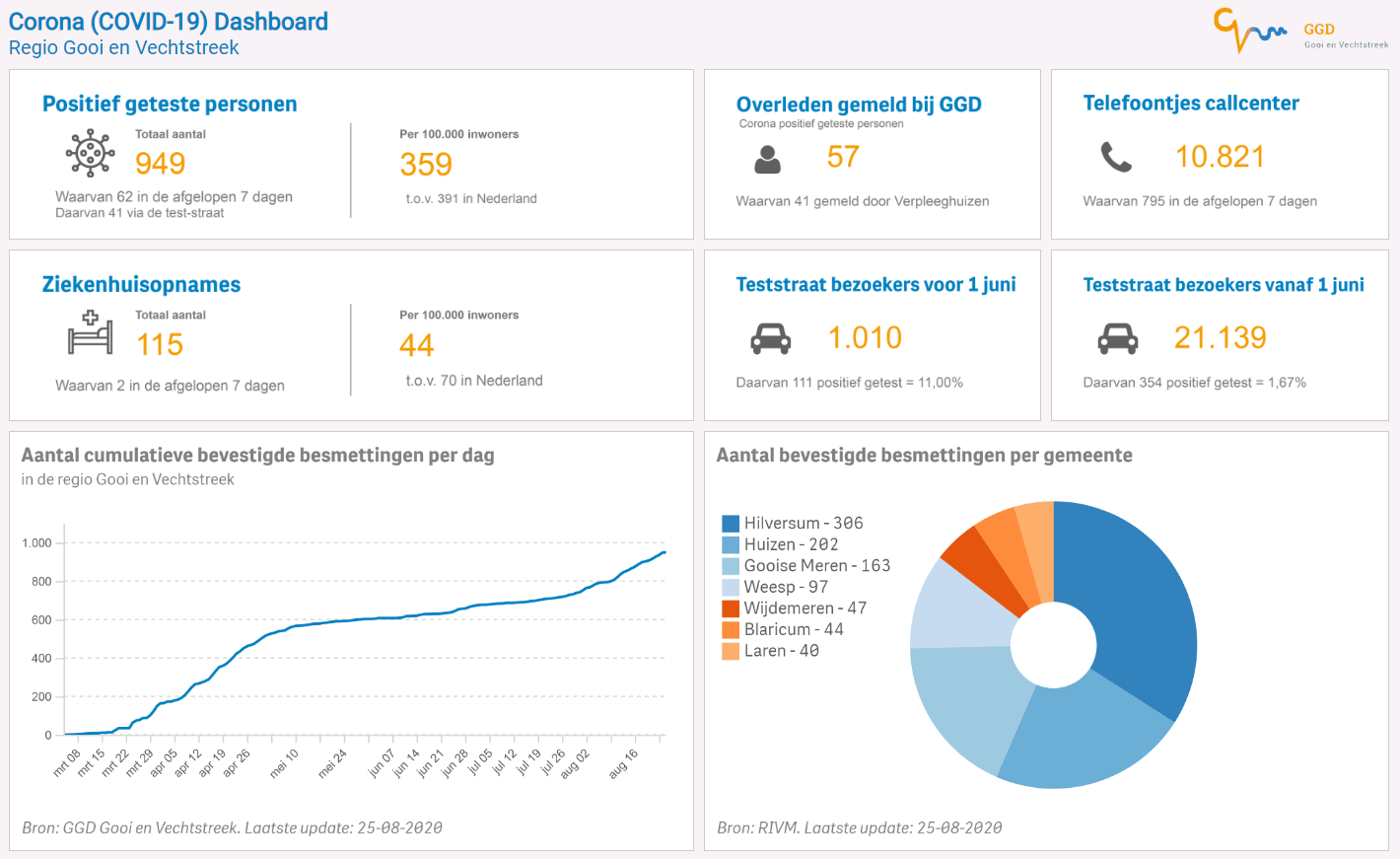Click the Corona (COVID-19) Dashboard title
The width and height of the screenshot is (1400, 859).
[169, 22]
